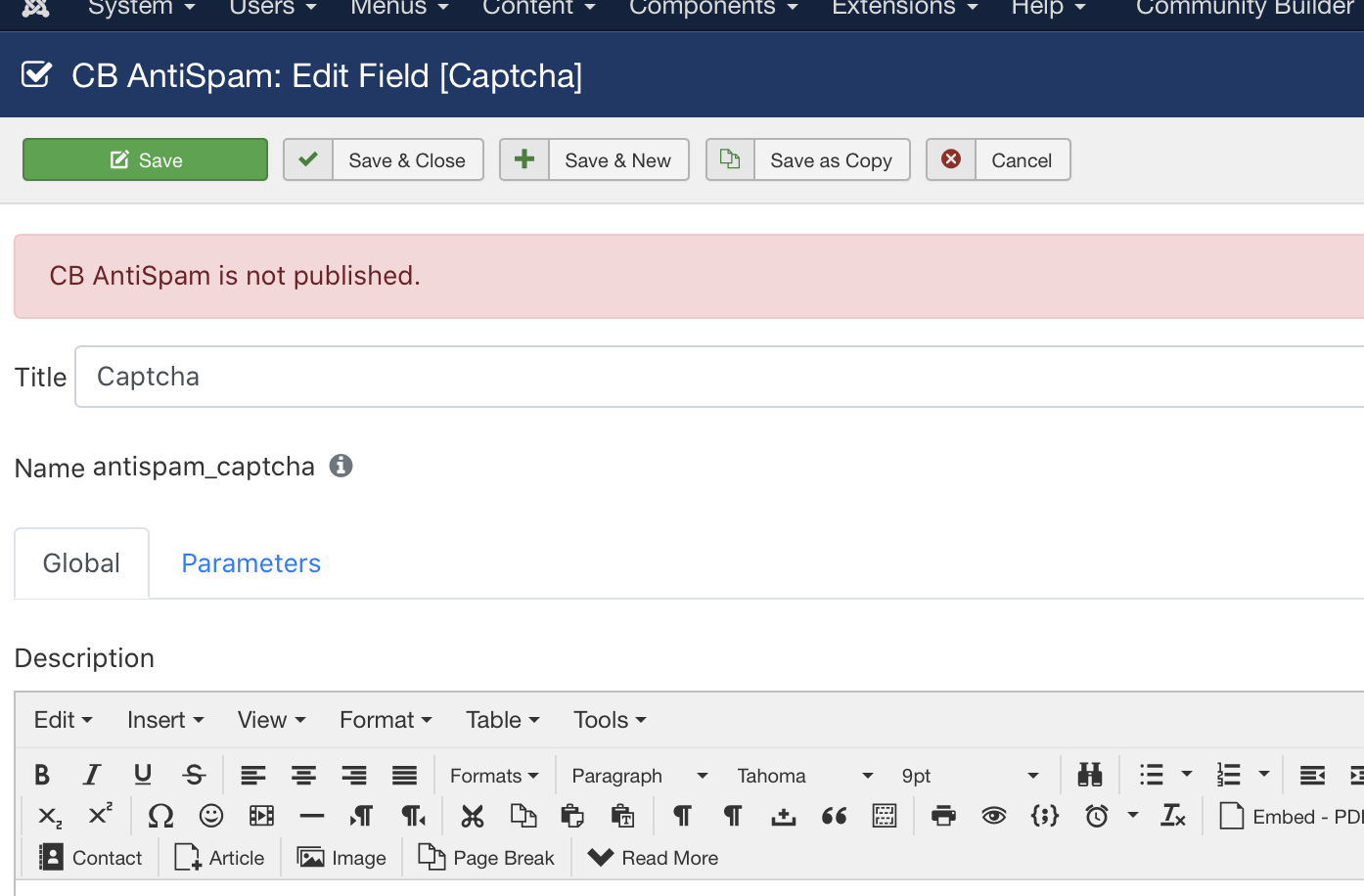Open the Paragraph block format dropdown
This screenshot has width=1364, height=896.
(x=640, y=776)
